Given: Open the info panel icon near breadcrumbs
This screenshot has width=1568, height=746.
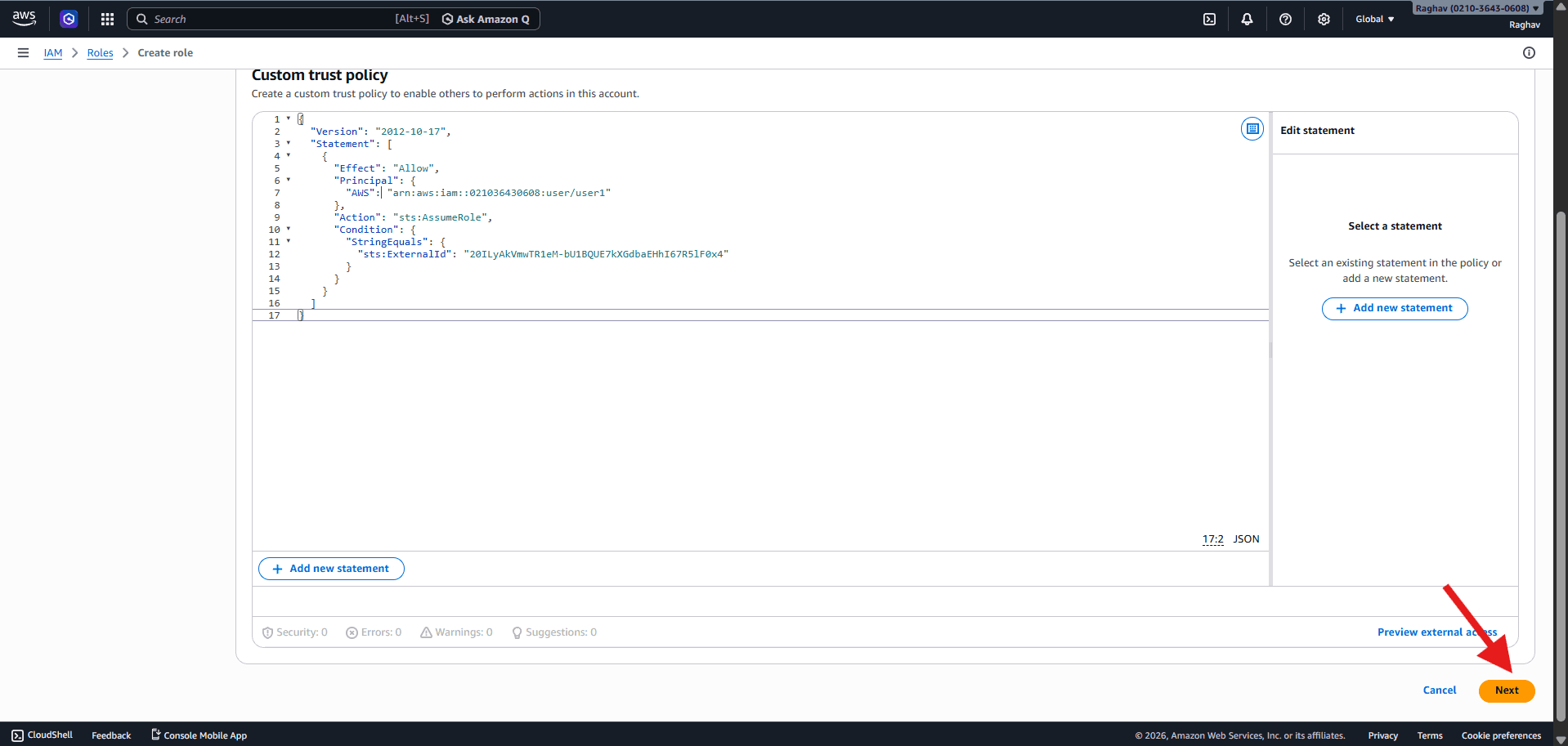Looking at the screenshot, I should [1530, 52].
